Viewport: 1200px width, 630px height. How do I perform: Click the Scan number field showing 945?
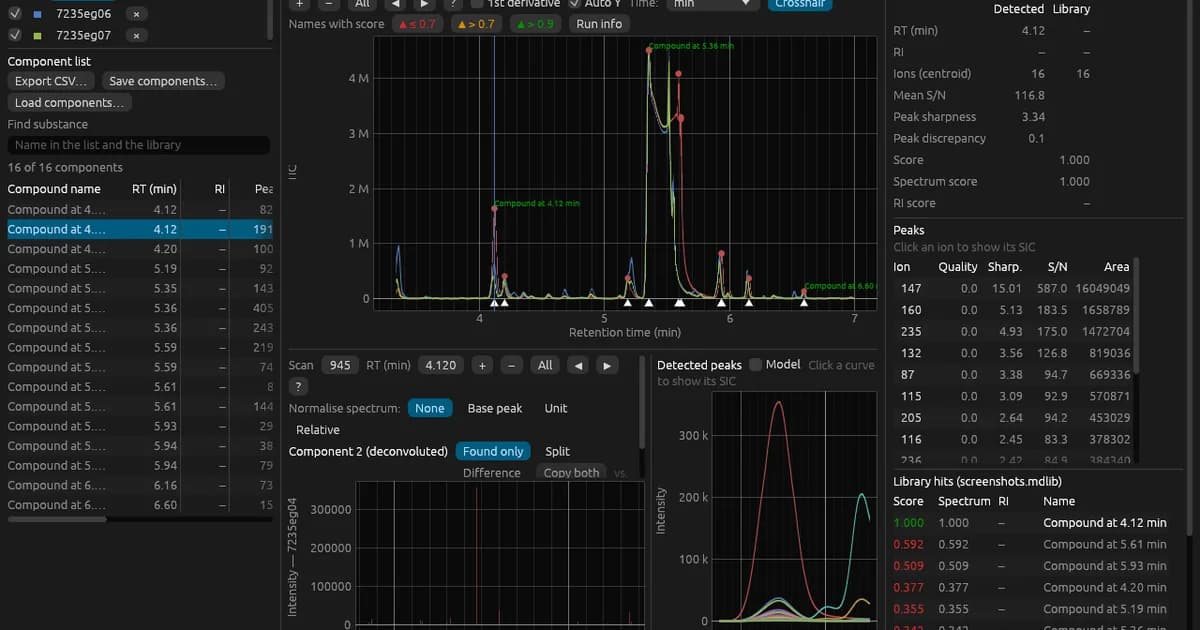tap(340, 365)
